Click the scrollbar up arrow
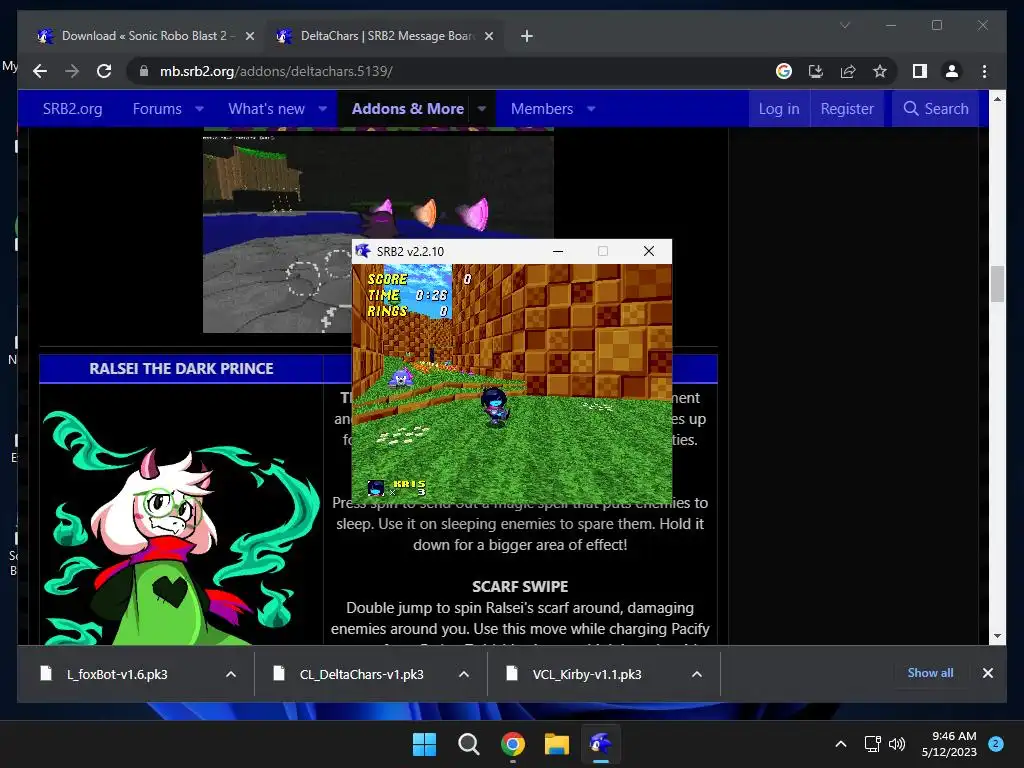 pyautogui.click(x=997, y=99)
